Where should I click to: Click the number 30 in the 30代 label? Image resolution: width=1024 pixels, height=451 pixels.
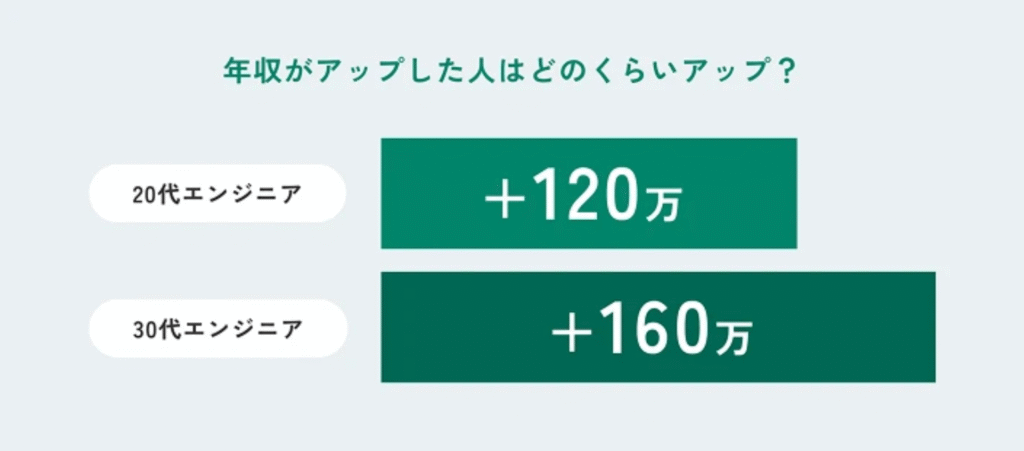coord(142,329)
